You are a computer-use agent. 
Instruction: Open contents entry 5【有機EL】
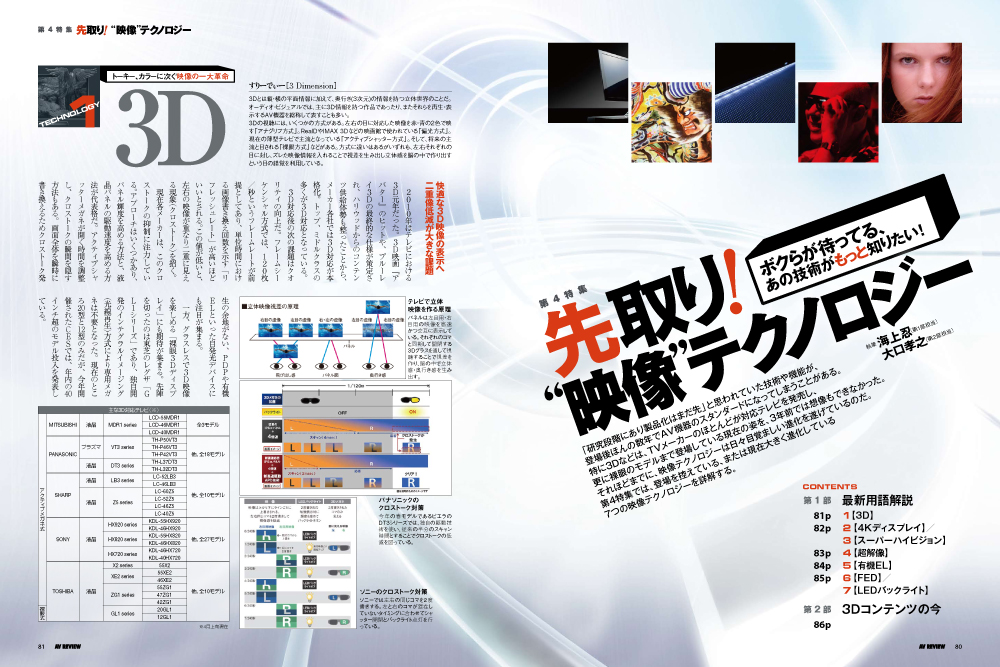(871, 565)
